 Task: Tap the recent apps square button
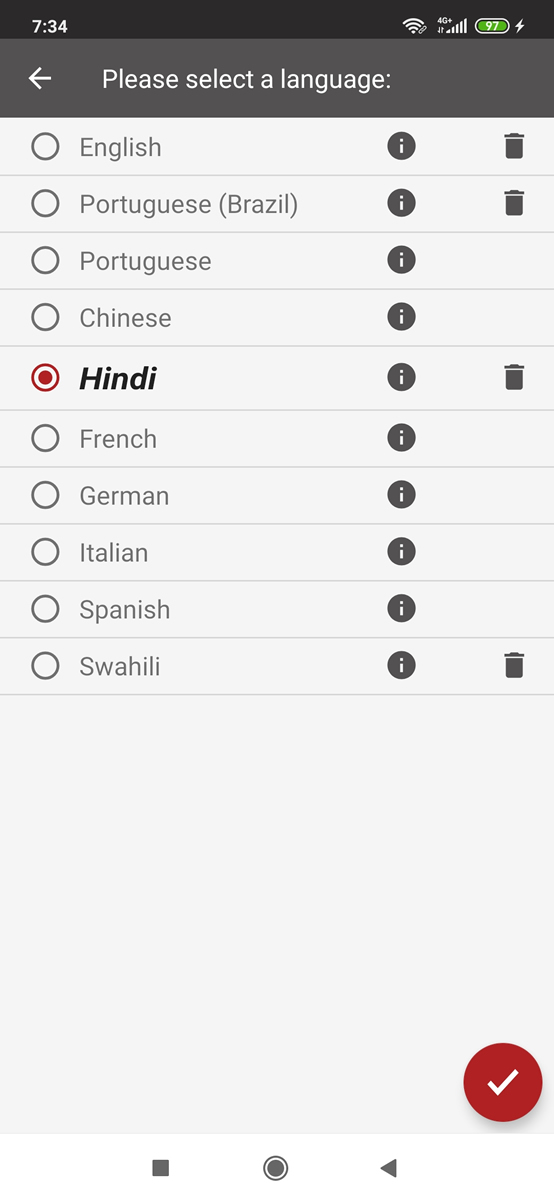click(x=160, y=1167)
